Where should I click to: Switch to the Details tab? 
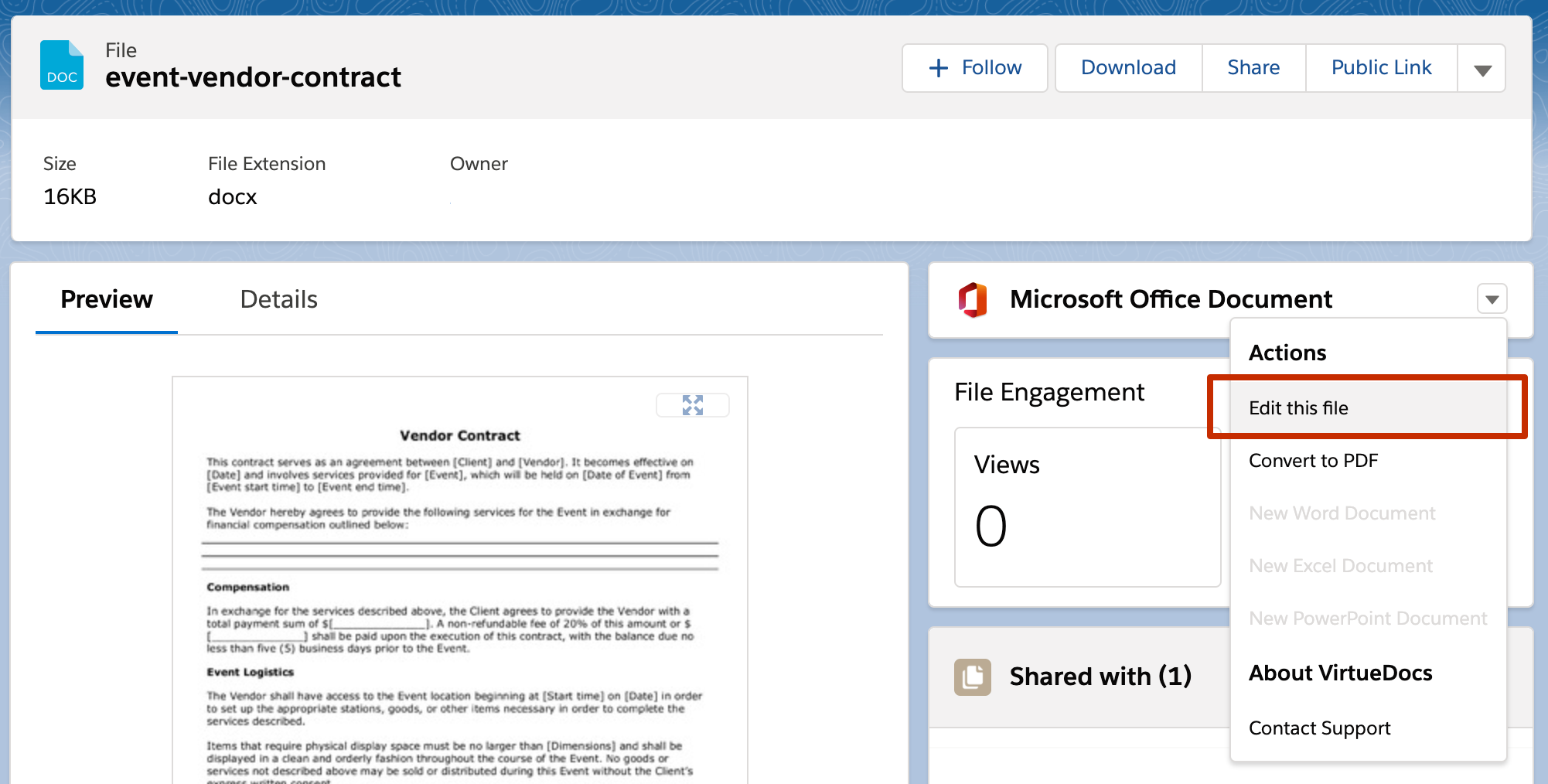pyautogui.click(x=278, y=299)
